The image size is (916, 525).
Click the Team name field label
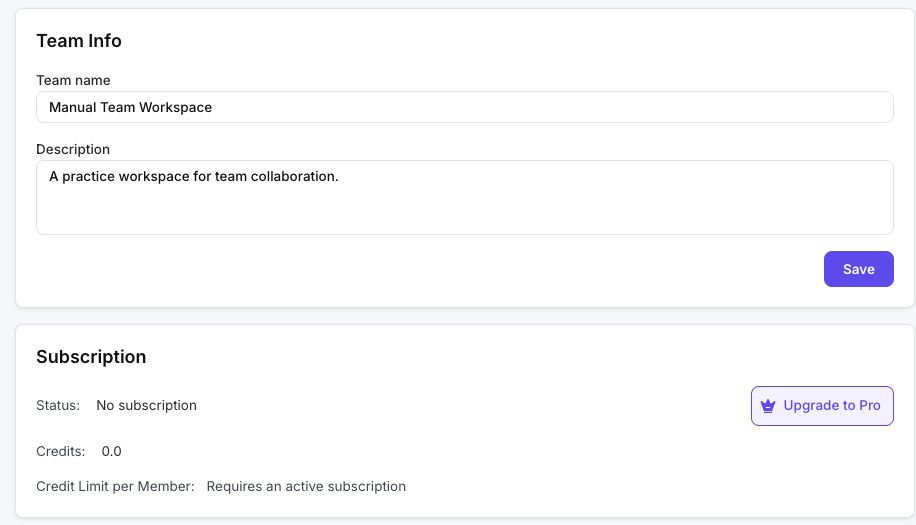point(73,80)
